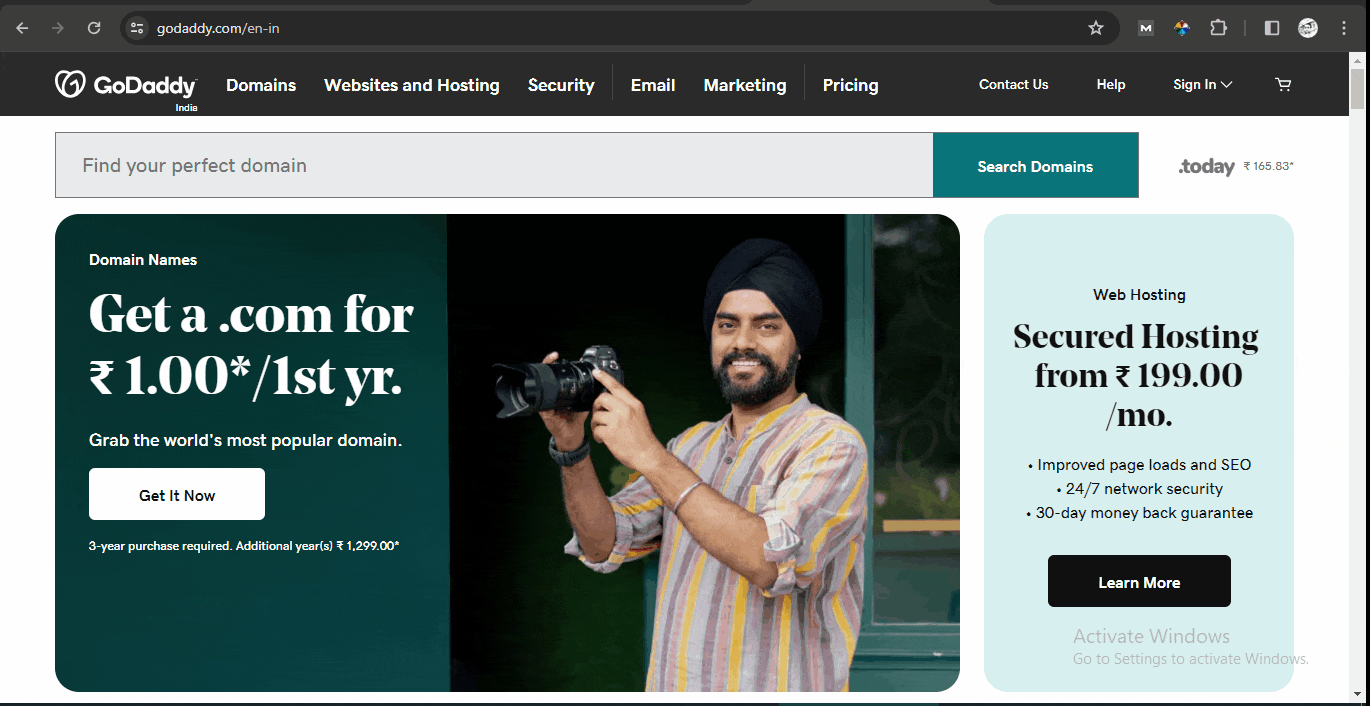Image resolution: width=1370 pixels, height=706 pixels.
Task: Click the Get It Now button
Action: tap(176, 493)
